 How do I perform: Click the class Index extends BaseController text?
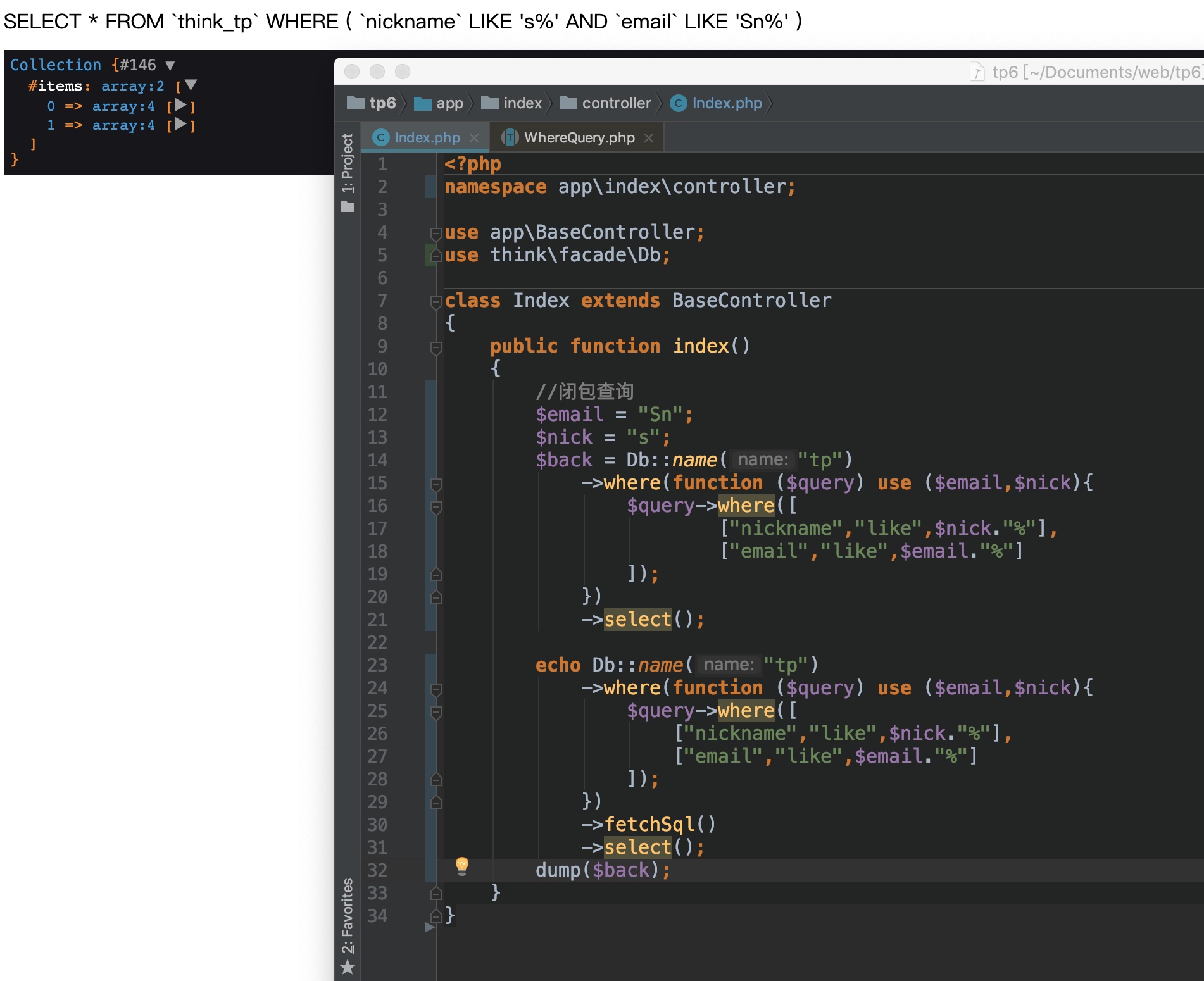point(638,301)
